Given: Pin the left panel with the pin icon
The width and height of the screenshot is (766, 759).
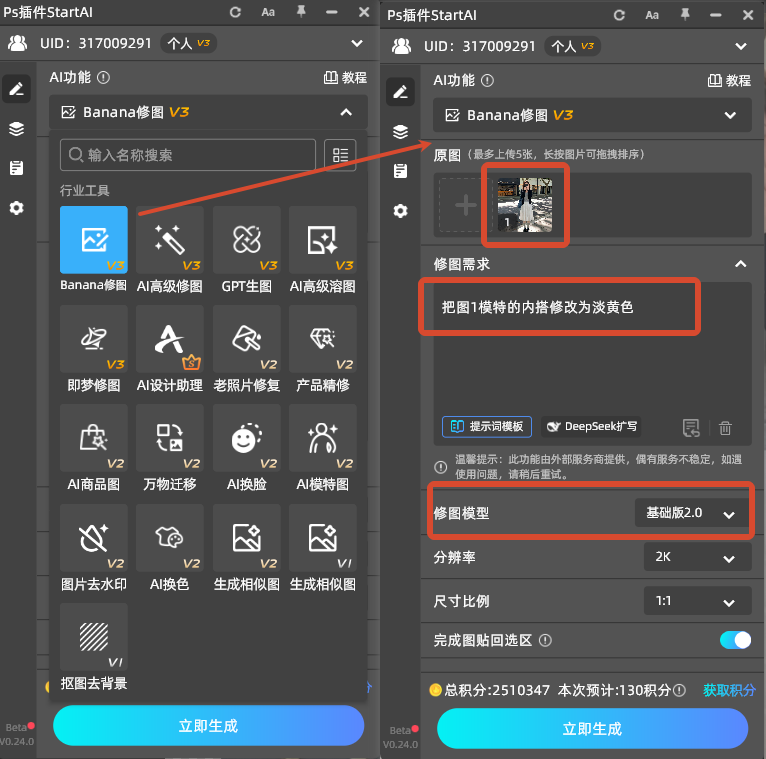Looking at the screenshot, I should 301,12.
